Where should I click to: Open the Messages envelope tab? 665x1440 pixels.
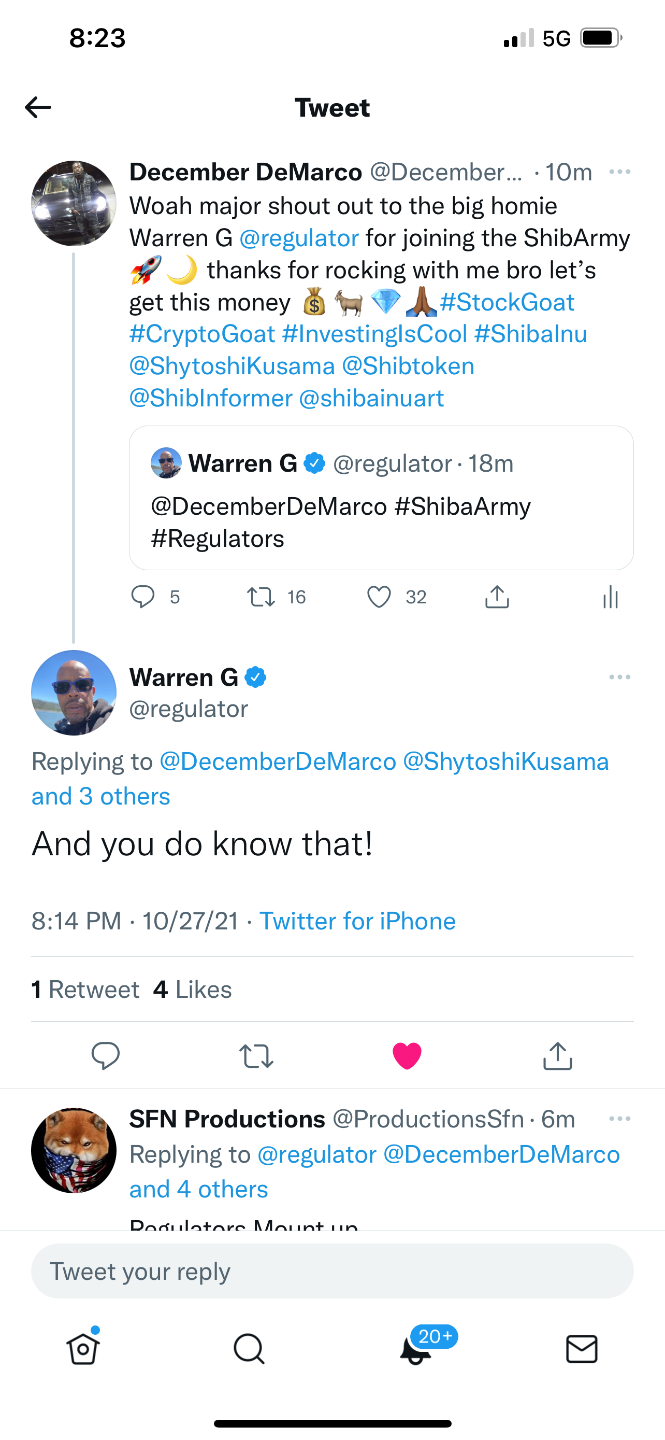coord(582,1349)
